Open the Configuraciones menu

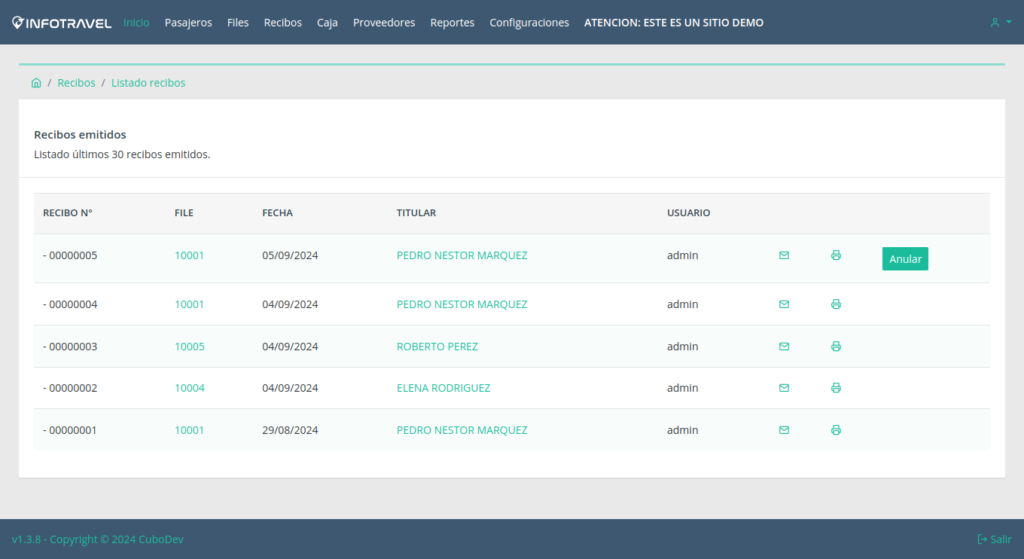click(529, 22)
